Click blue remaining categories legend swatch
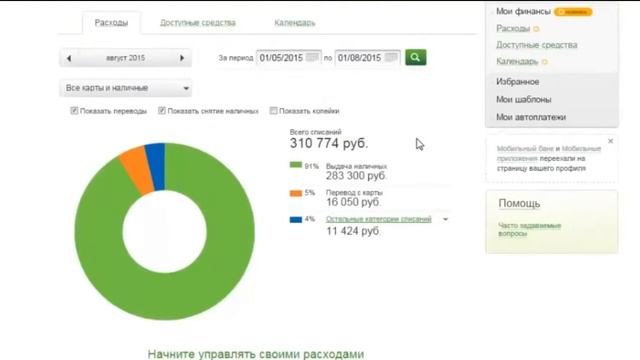Viewport: 640px width, 360px height. [296, 220]
